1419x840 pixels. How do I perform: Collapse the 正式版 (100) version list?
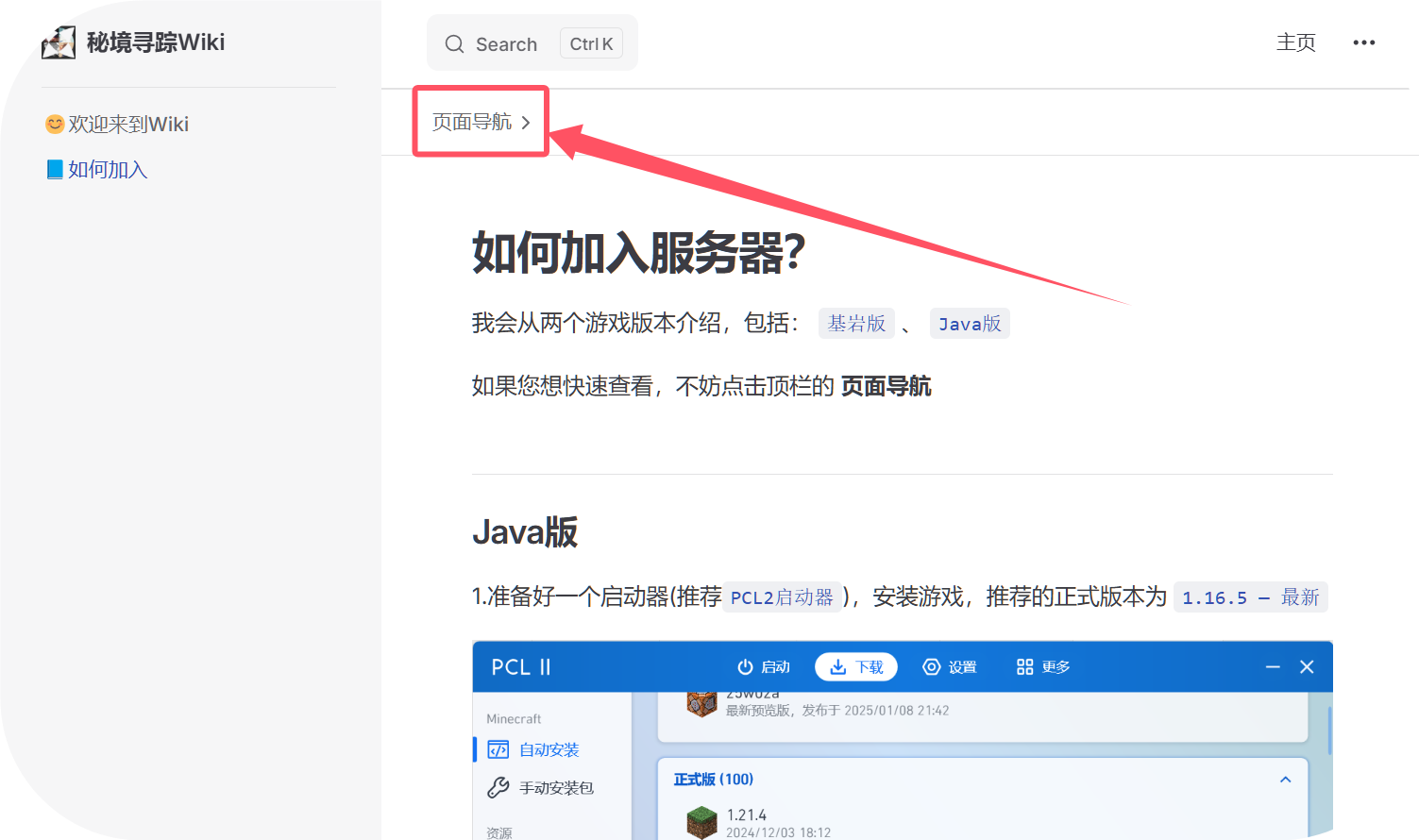[1285, 779]
